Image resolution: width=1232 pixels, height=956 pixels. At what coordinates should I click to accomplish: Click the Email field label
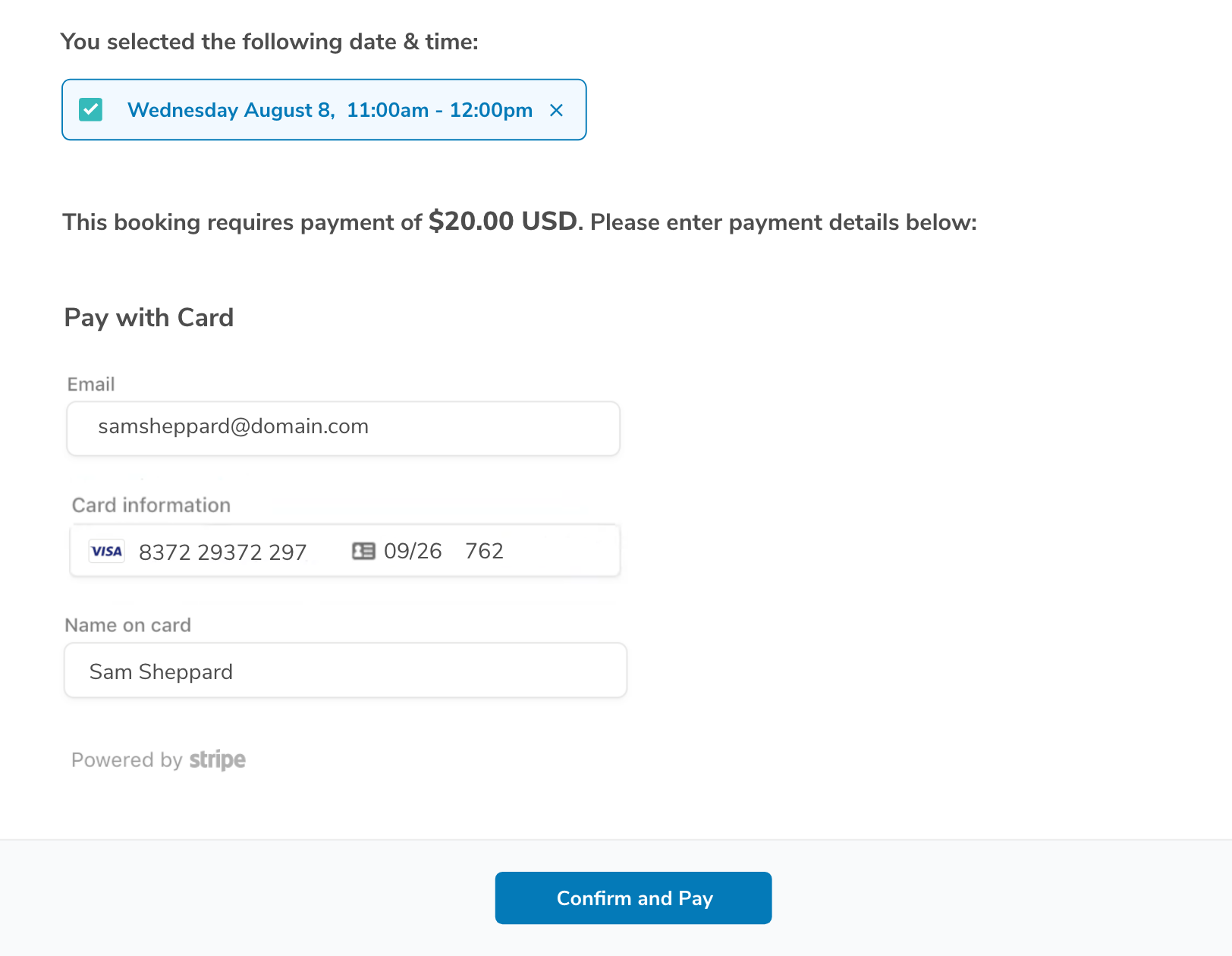pos(91,384)
